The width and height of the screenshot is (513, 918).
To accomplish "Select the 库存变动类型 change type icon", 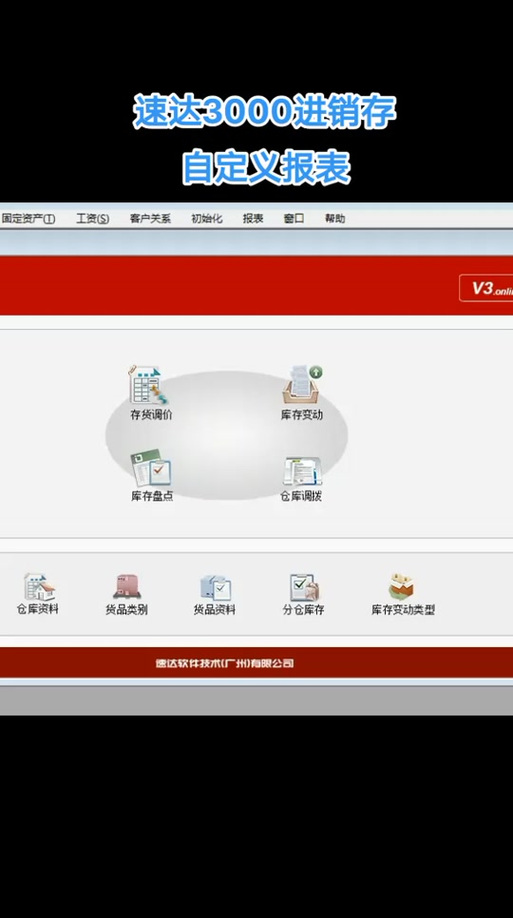I will pos(403,593).
